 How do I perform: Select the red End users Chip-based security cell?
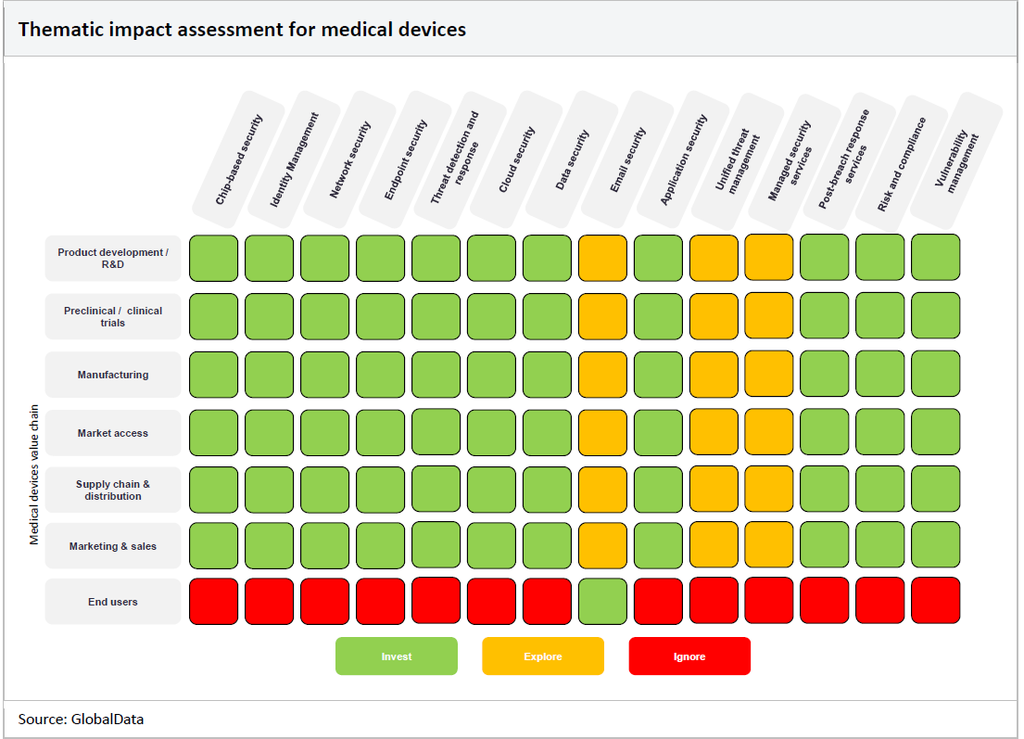(214, 601)
